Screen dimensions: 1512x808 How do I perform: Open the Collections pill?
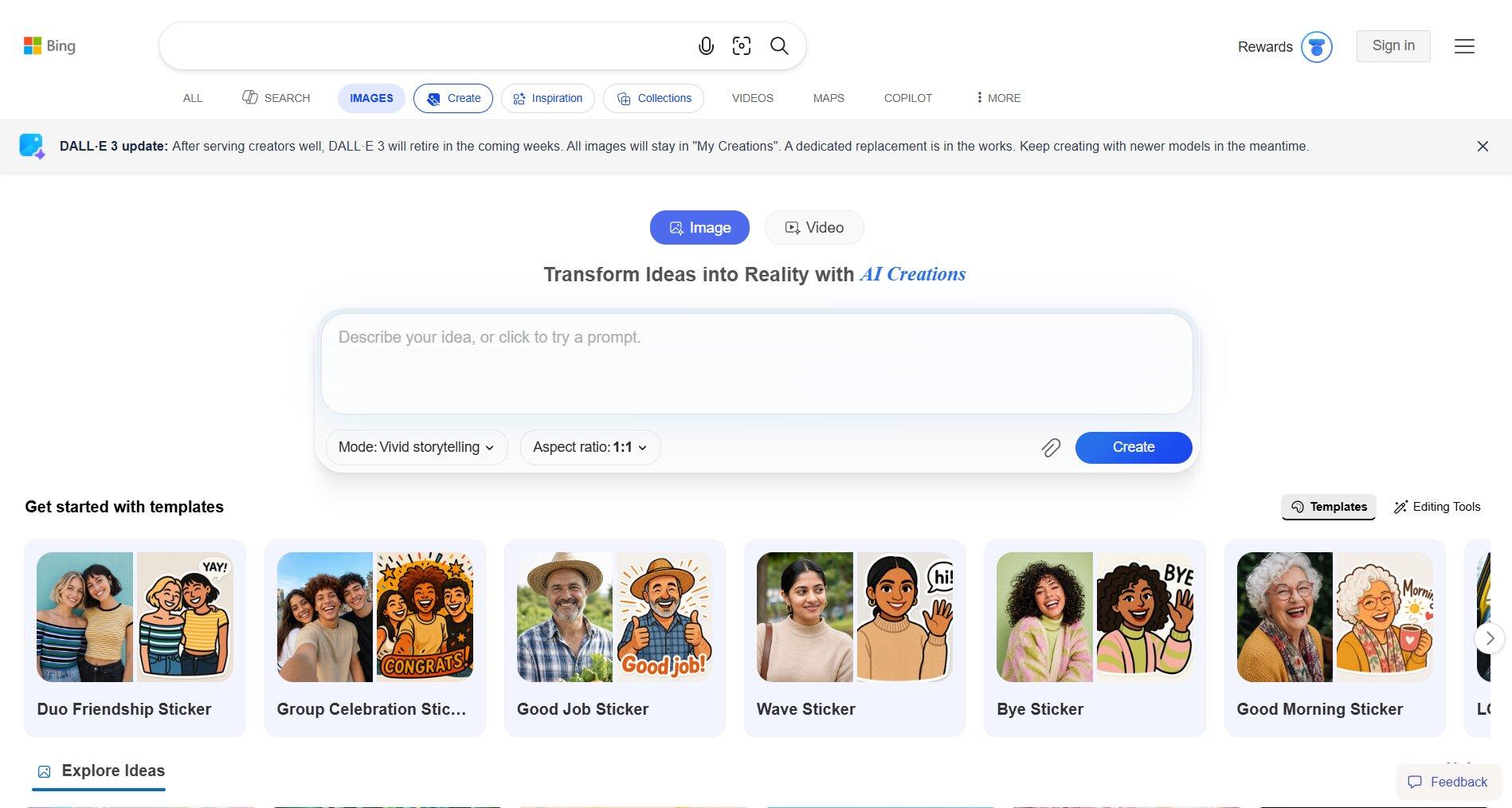pyautogui.click(x=654, y=98)
